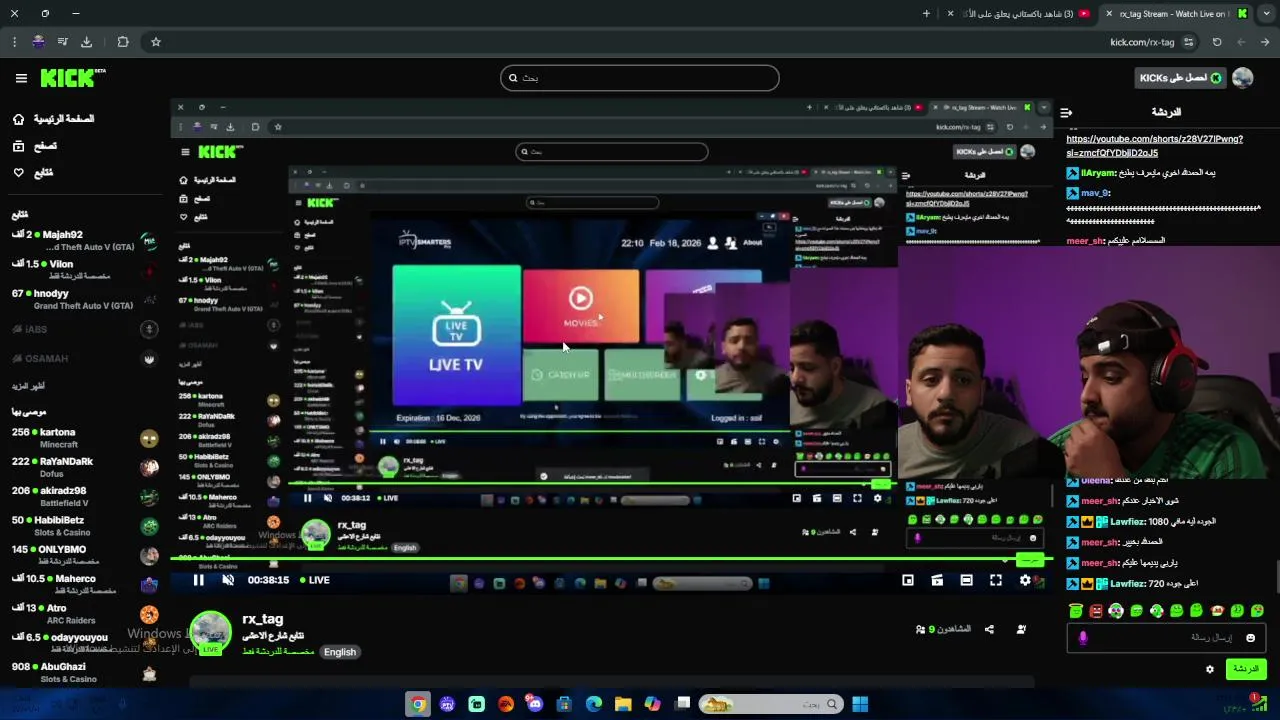Image resolution: width=1280 pixels, height=720 pixels.
Task: Open the following item with heart icon
Action: coord(32,173)
